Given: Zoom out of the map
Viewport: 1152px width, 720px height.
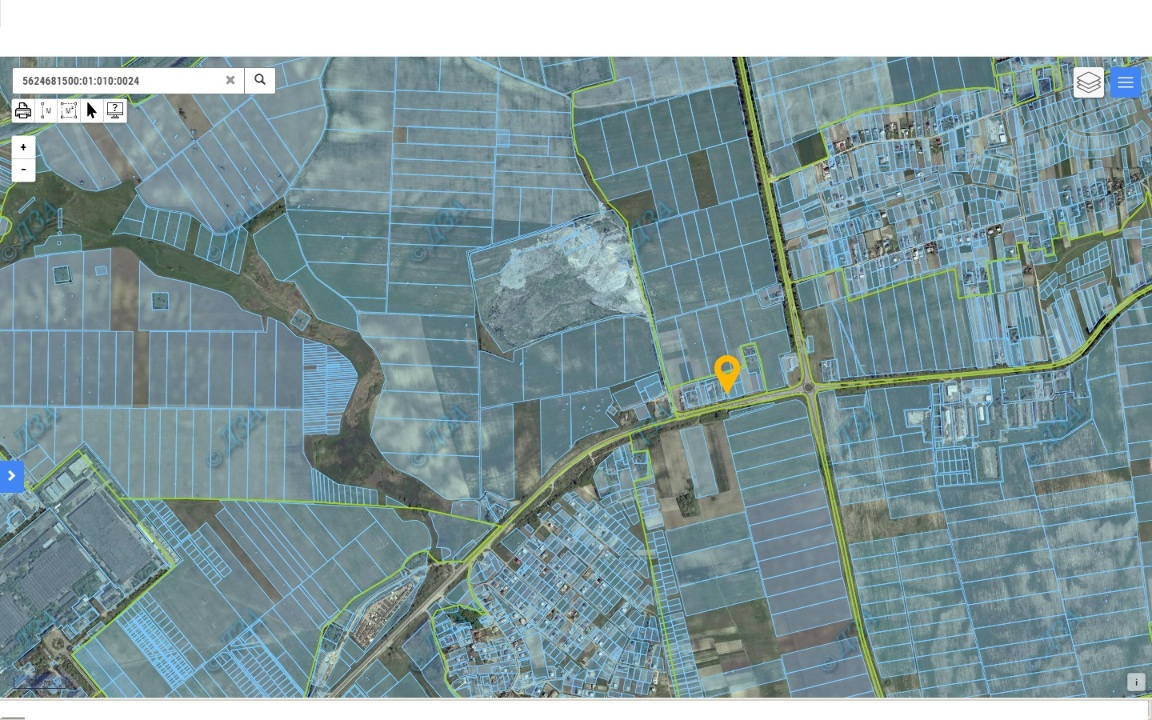Looking at the screenshot, I should (x=24, y=170).
